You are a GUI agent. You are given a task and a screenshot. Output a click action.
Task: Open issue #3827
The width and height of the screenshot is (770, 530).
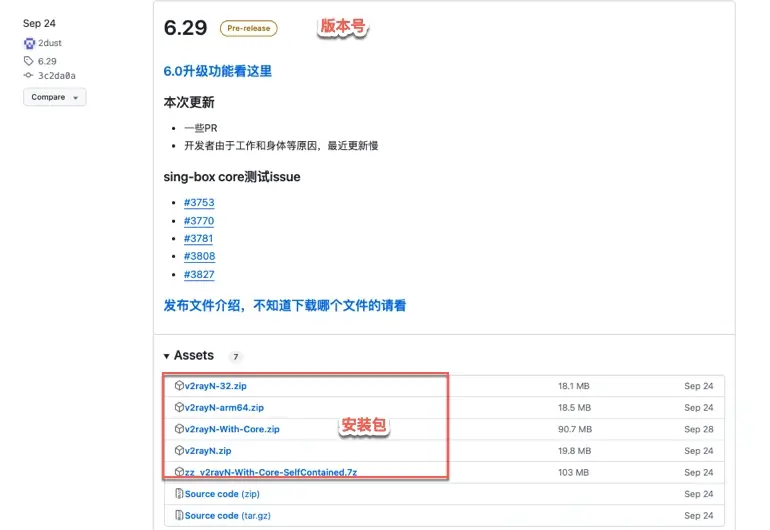tap(199, 274)
